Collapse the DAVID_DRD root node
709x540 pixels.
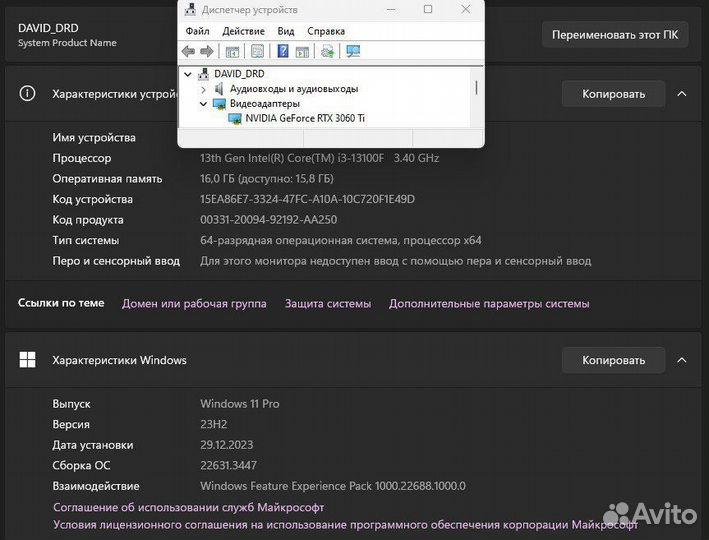[188, 74]
